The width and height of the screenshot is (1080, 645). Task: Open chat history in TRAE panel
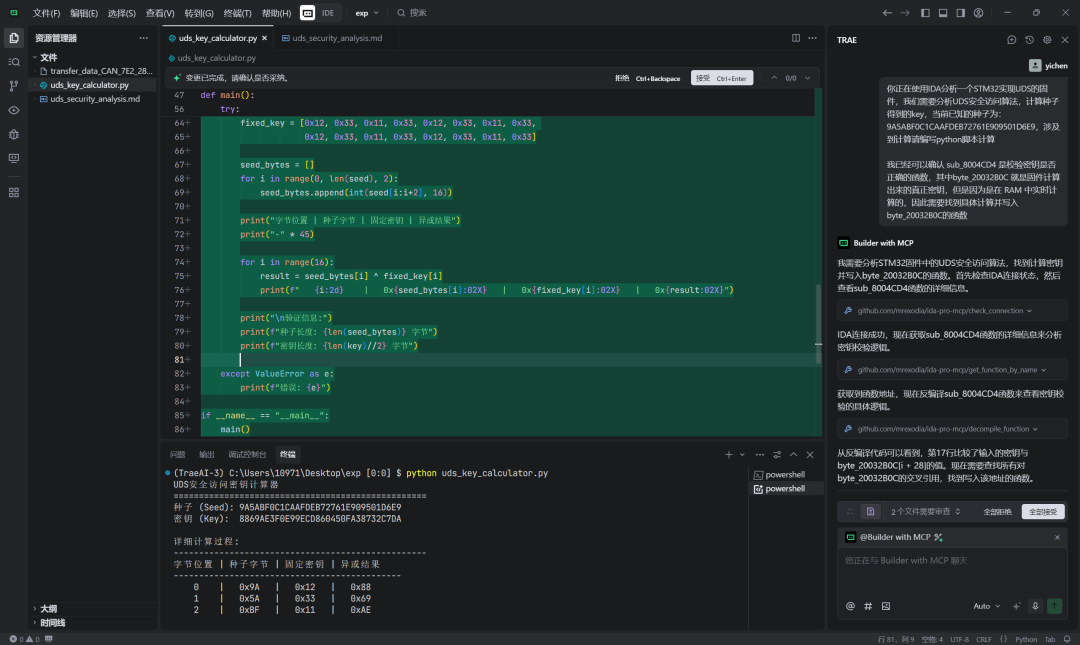click(x=1030, y=40)
